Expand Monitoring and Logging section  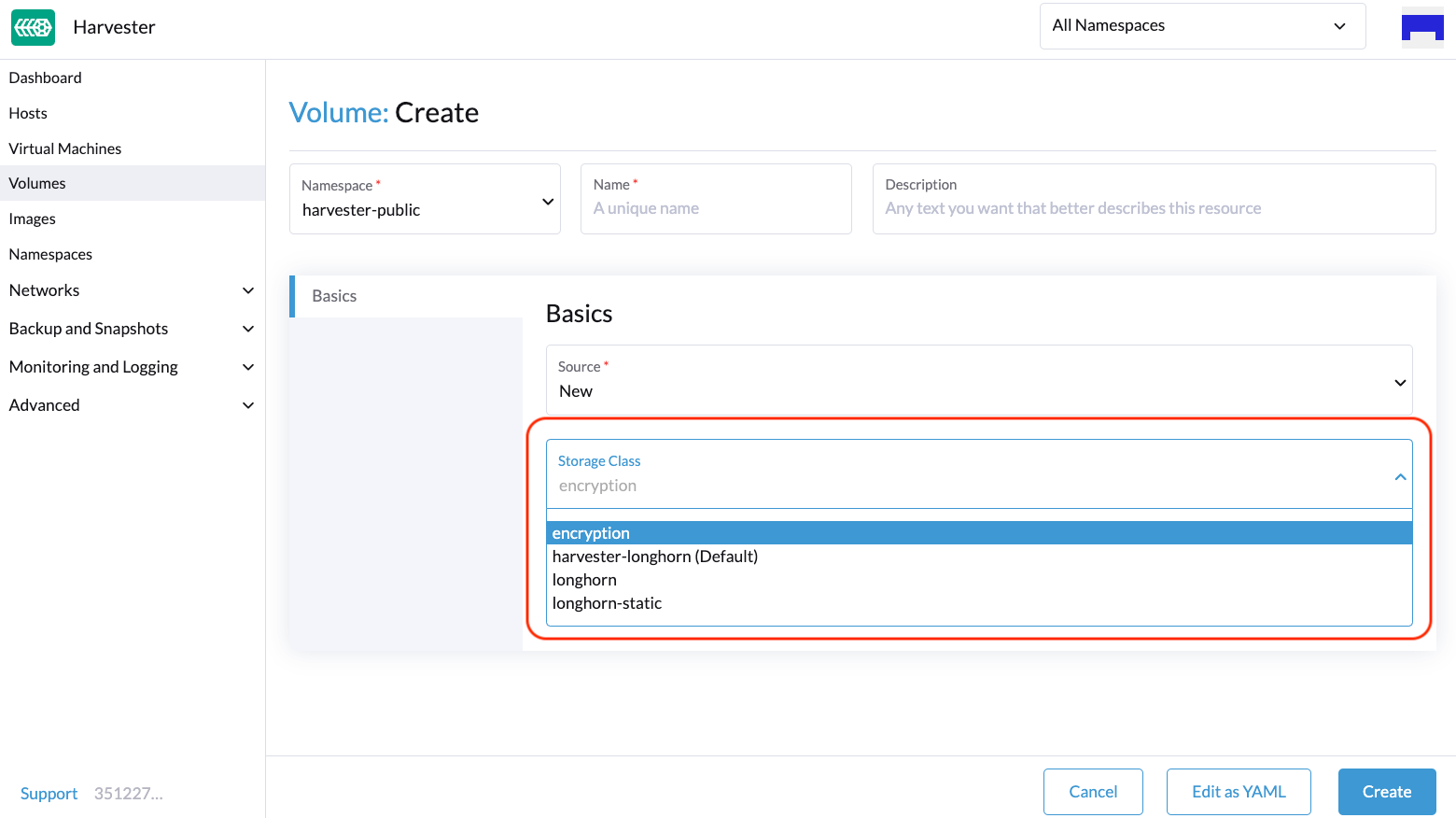coord(248,367)
